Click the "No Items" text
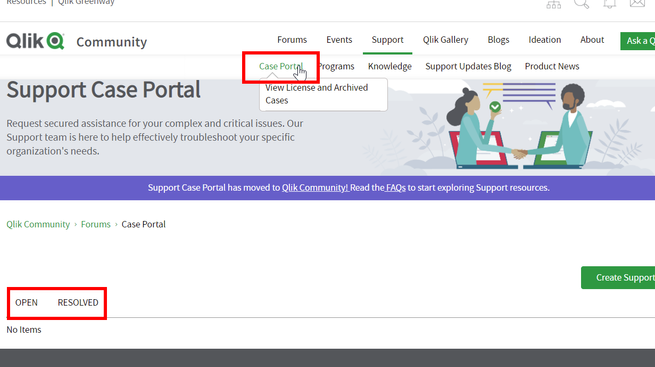 24,330
